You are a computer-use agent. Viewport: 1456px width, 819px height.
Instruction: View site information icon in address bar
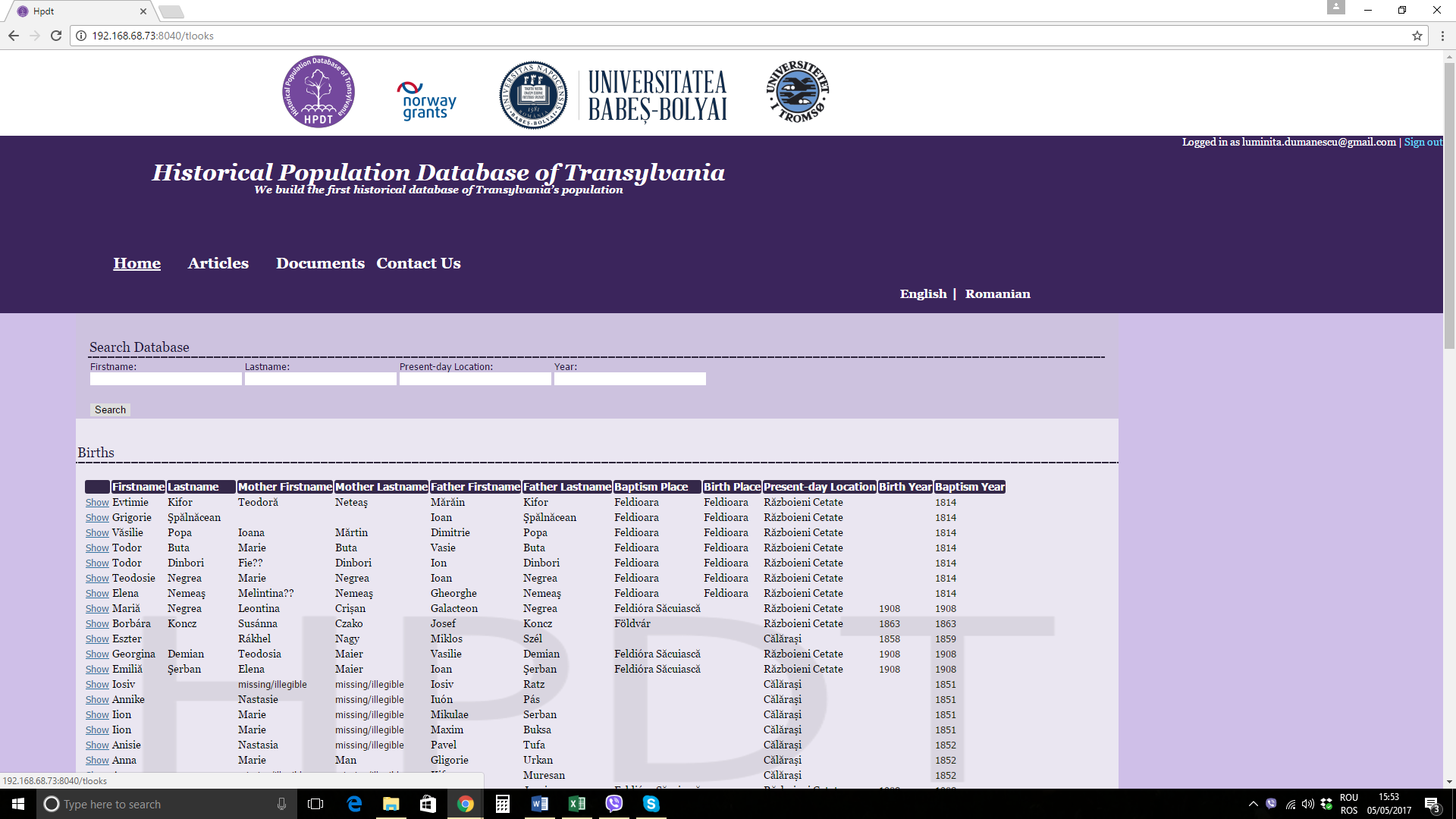pos(81,36)
